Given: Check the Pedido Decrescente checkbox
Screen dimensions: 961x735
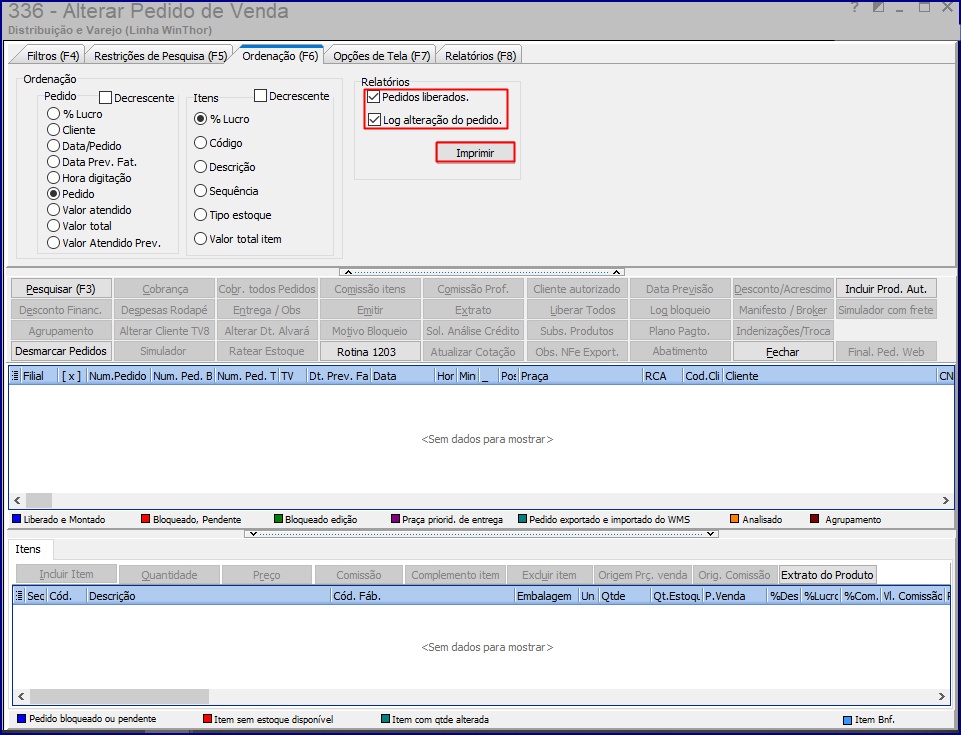Looking at the screenshot, I should pyautogui.click(x=105, y=97).
